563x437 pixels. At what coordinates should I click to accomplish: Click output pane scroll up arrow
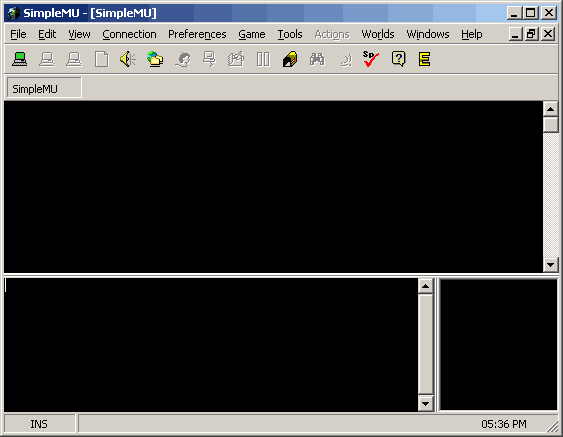(x=550, y=109)
